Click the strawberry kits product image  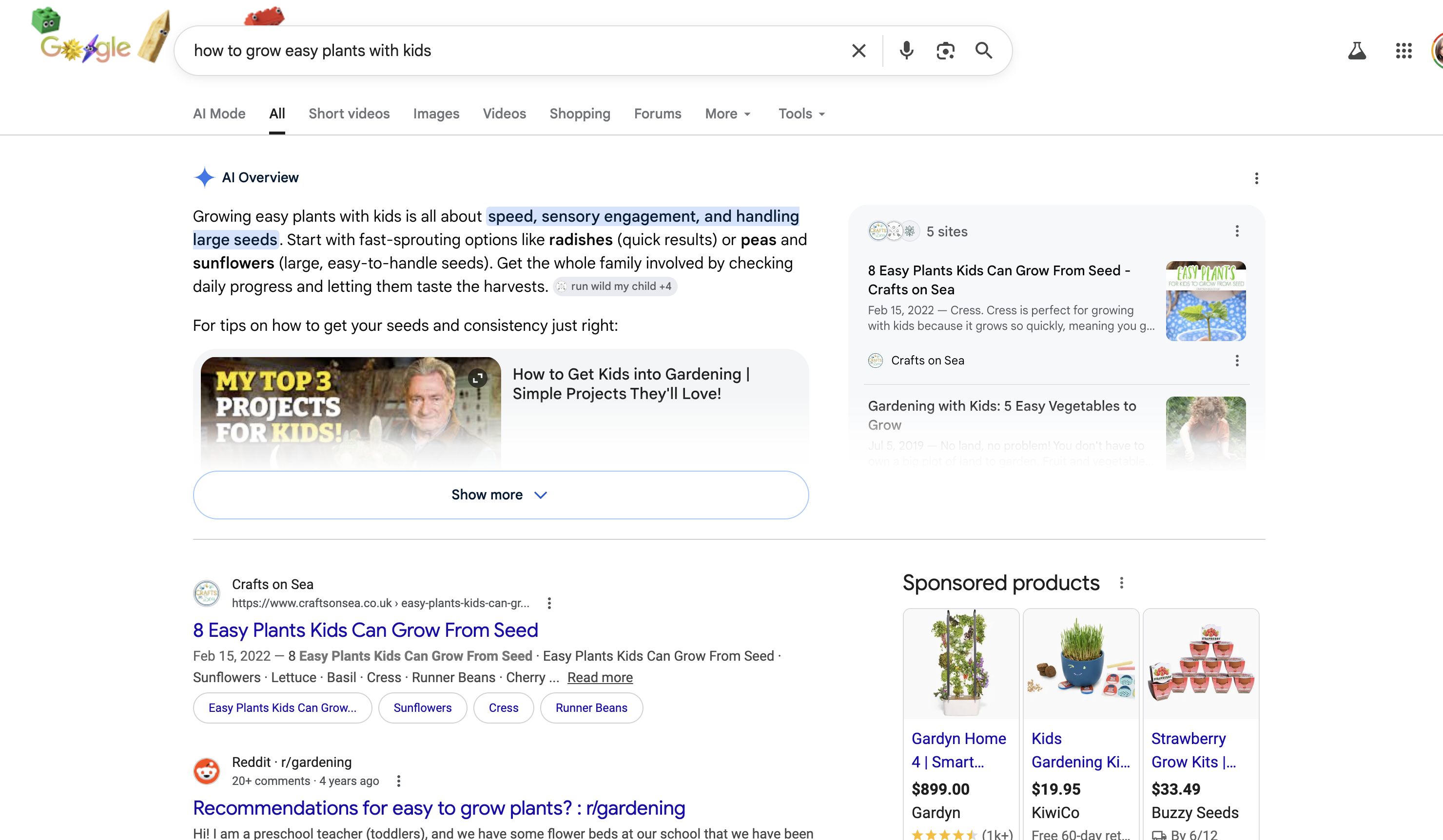click(x=1201, y=664)
